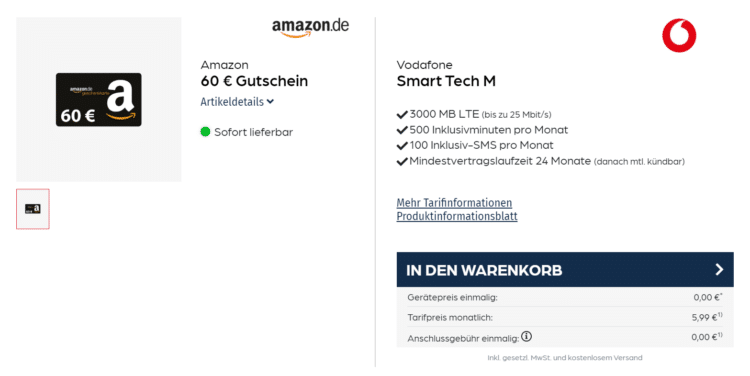Click the Gerätepreis einmalig 0,00 € row
This screenshot has width=750, height=376.
tap(565, 297)
